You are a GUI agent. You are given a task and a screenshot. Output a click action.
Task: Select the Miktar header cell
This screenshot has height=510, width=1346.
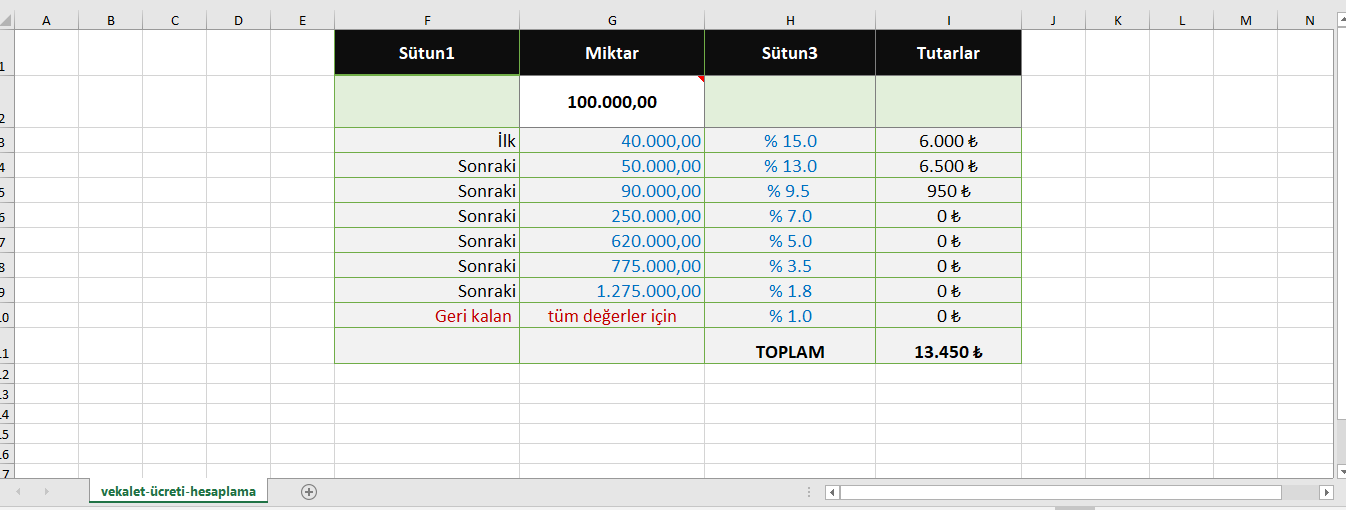point(611,53)
